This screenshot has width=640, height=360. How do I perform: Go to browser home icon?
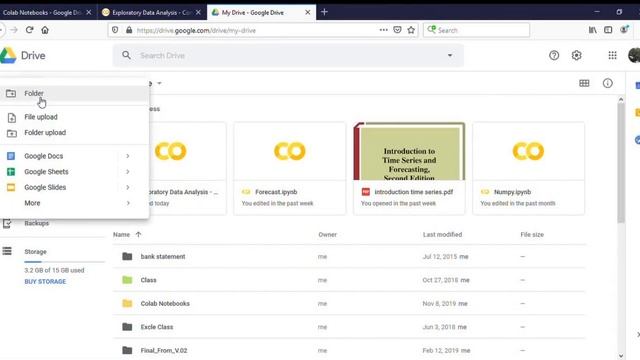pos(45,30)
